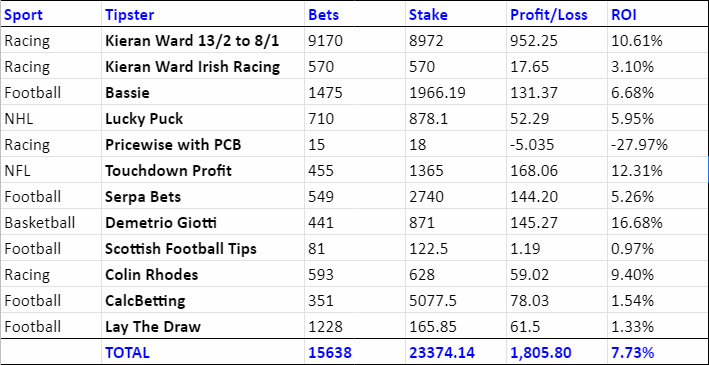The image size is (709, 365).
Task: Click the Sport column header
Action: coord(51,14)
